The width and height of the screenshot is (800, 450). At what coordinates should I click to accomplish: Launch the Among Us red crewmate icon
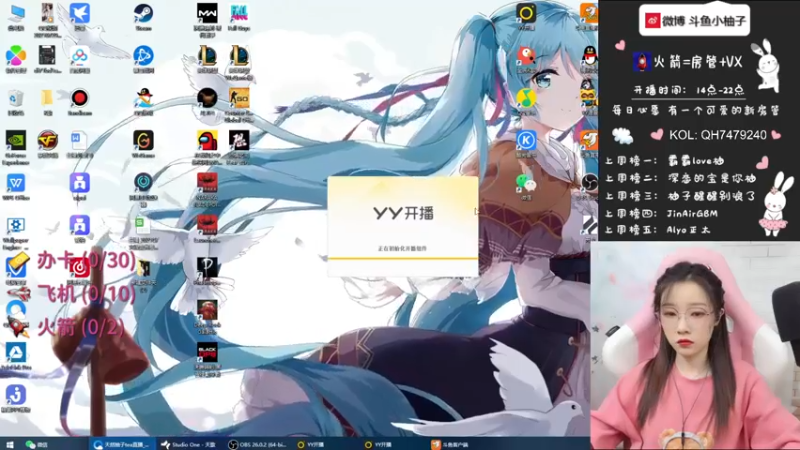click(207, 140)
